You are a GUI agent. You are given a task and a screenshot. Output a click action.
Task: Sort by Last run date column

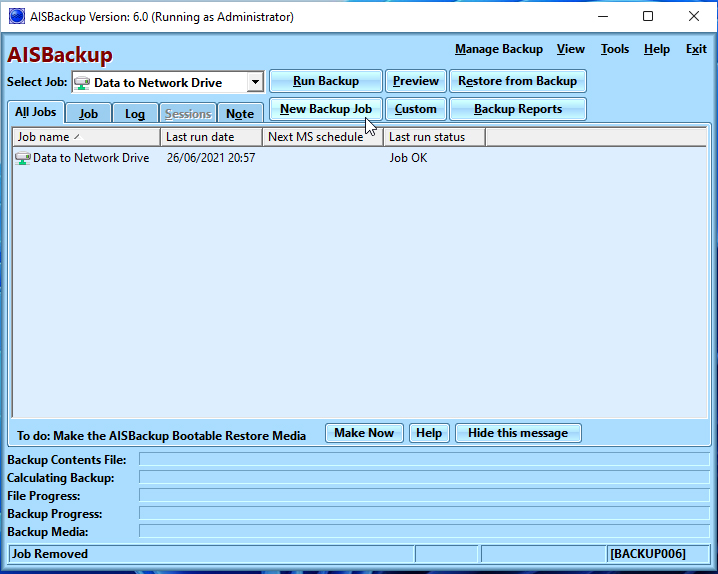pyautogui.click(x=211, y=137)
